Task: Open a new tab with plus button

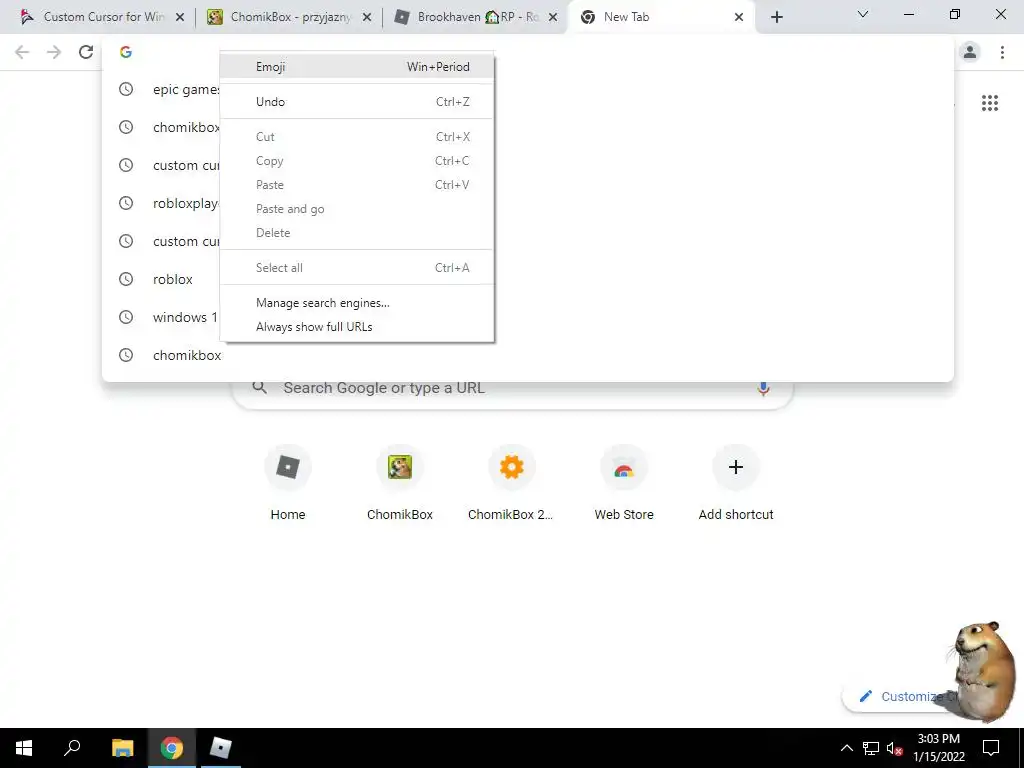Action: [776, 17]
